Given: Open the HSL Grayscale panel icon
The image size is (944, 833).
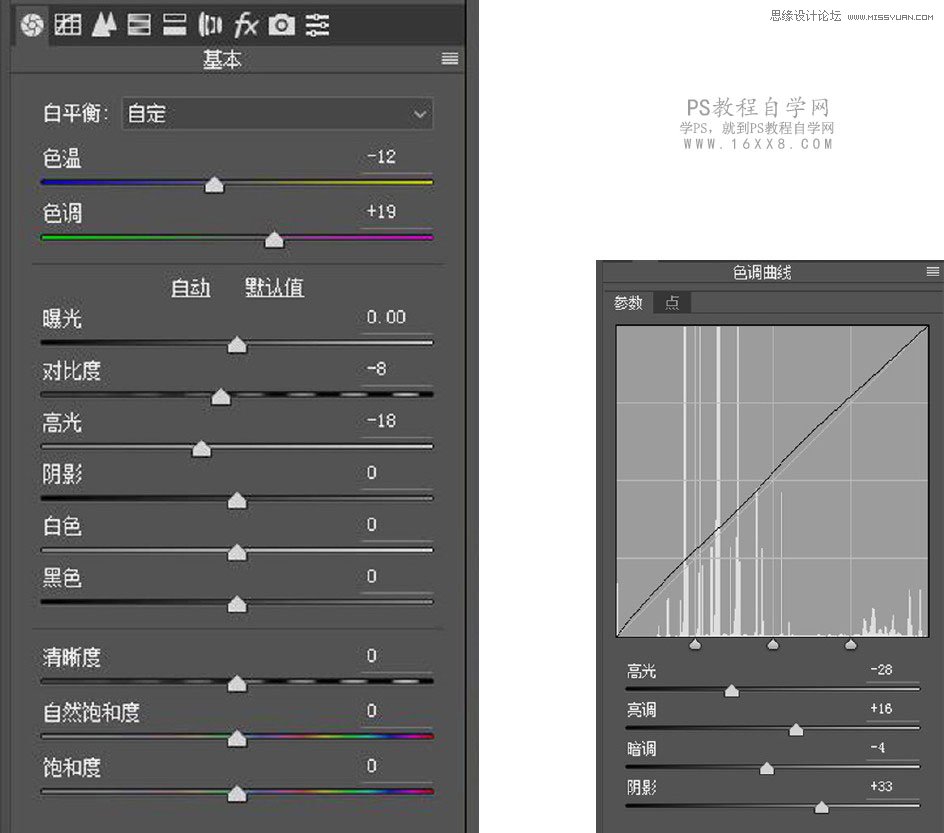Looking at the screenshot, I should pos(139,25).
